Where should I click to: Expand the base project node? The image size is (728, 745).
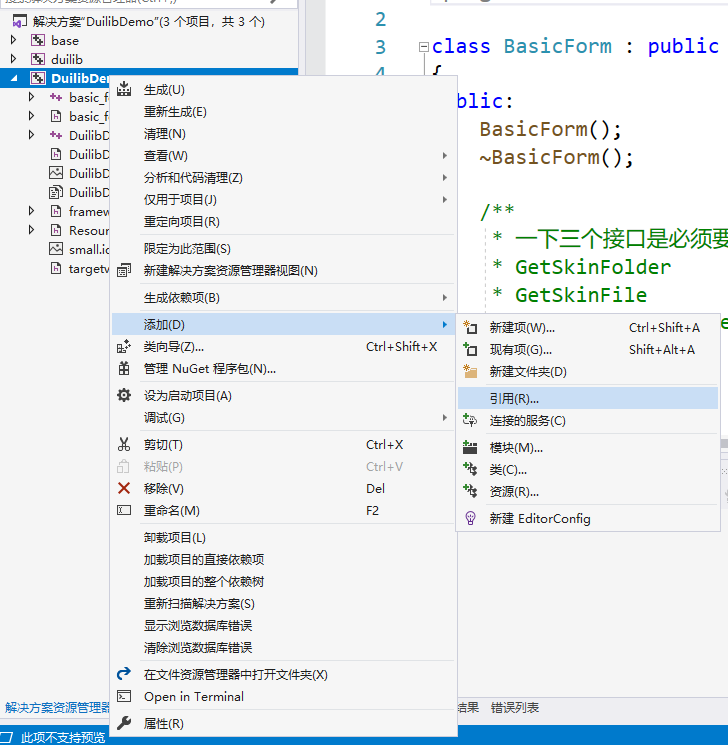coord(14,40)
